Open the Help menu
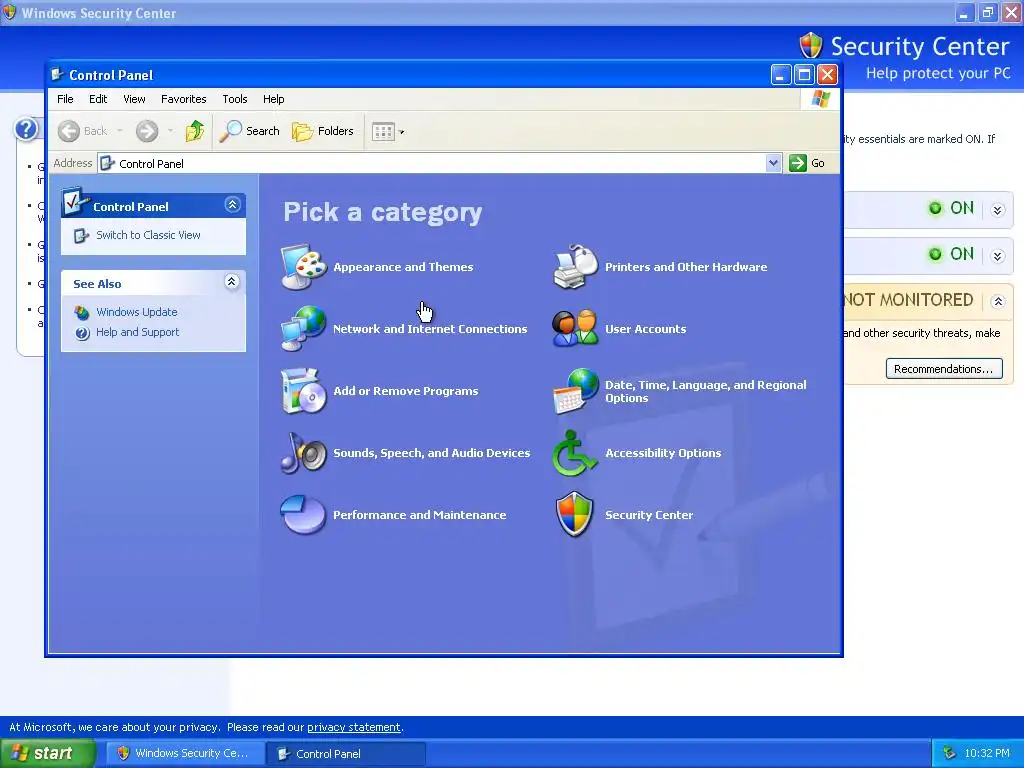 click(274, 99)
